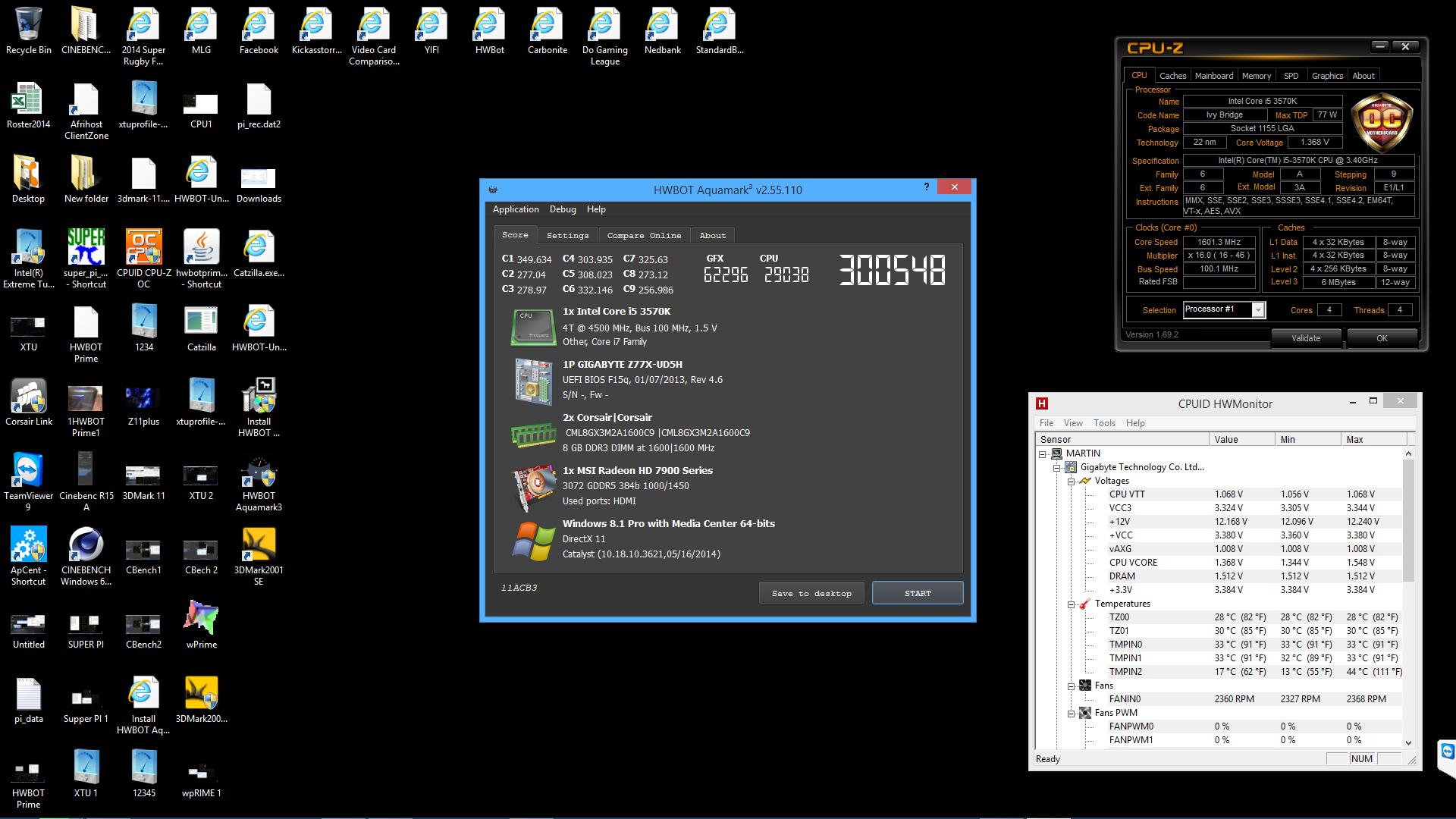Open CPUID CPU-Z OC desktop icon
Screen dimensions: 1456x819
[x=143, y=258]
